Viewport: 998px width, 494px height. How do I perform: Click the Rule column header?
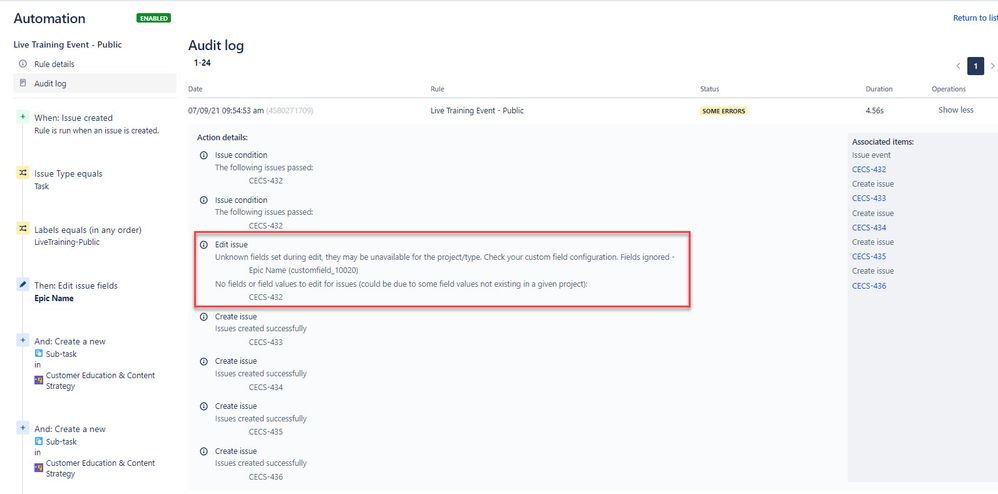[437, 89]
